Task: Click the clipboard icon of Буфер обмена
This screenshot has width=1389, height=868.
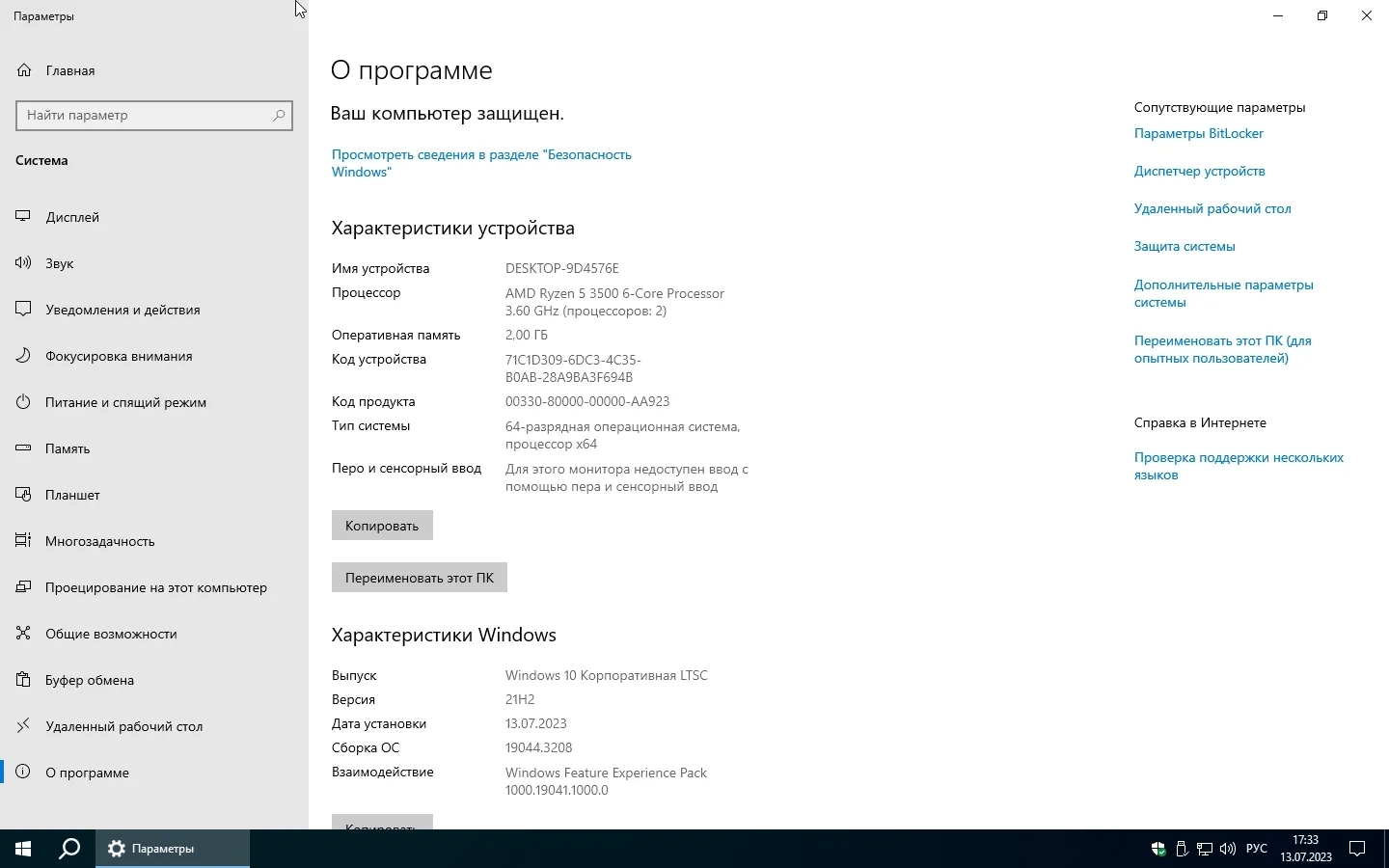Action: [x=24, y=680]
